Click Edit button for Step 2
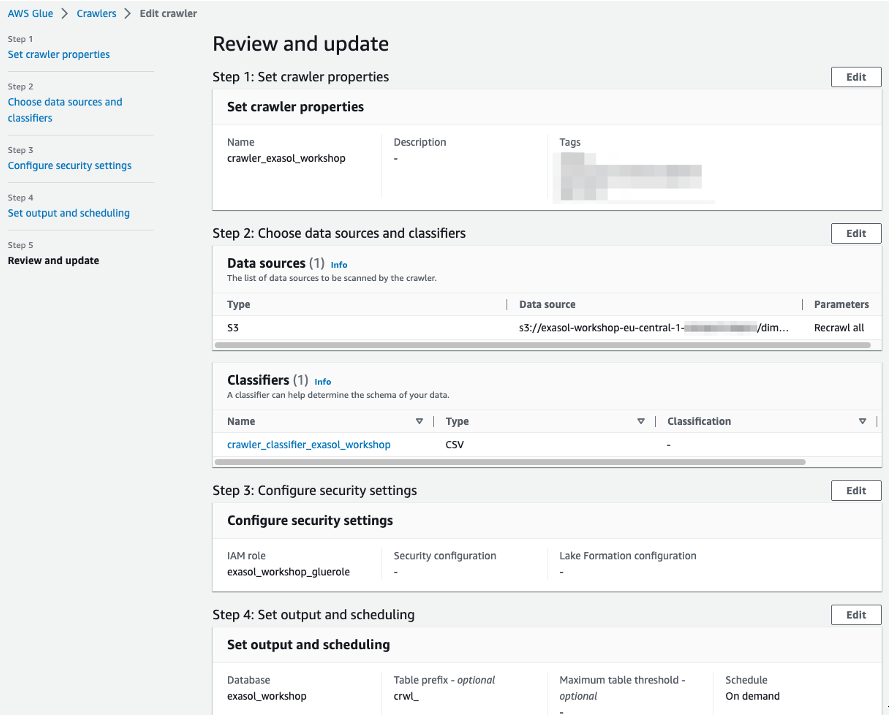The height and width of the screenshot is (716, 889). [856, 234]
